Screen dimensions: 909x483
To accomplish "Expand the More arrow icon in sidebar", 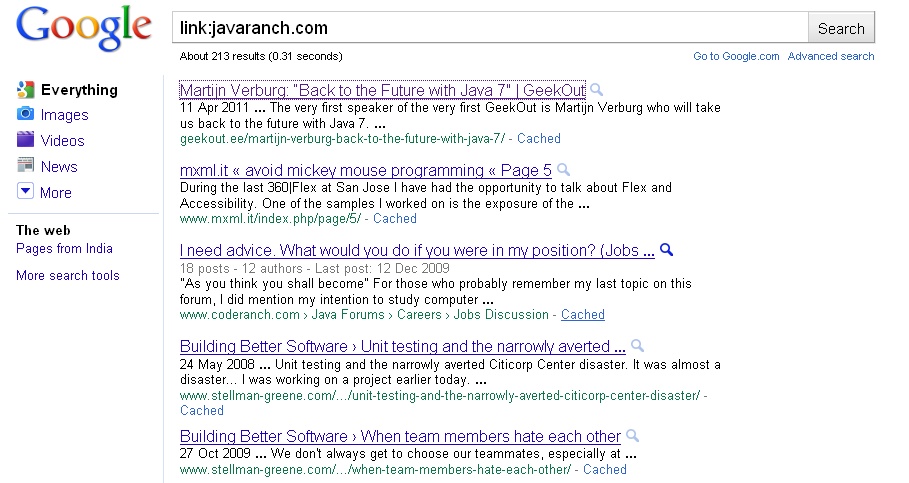I will click(x=26, y=191).
